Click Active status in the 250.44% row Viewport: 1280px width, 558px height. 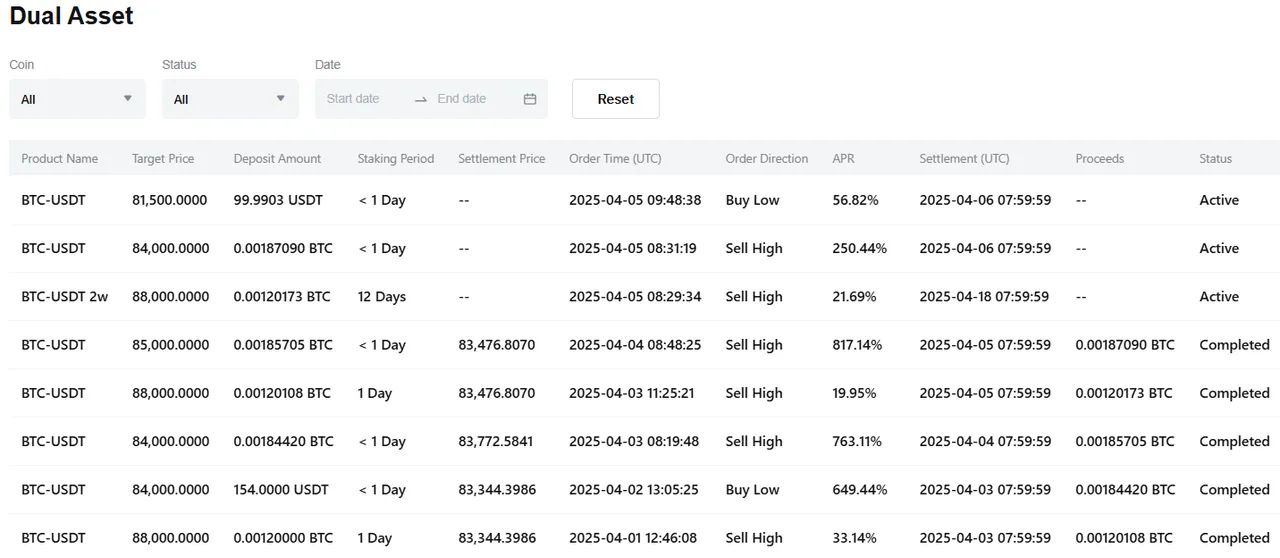(x=1219, y=248)
